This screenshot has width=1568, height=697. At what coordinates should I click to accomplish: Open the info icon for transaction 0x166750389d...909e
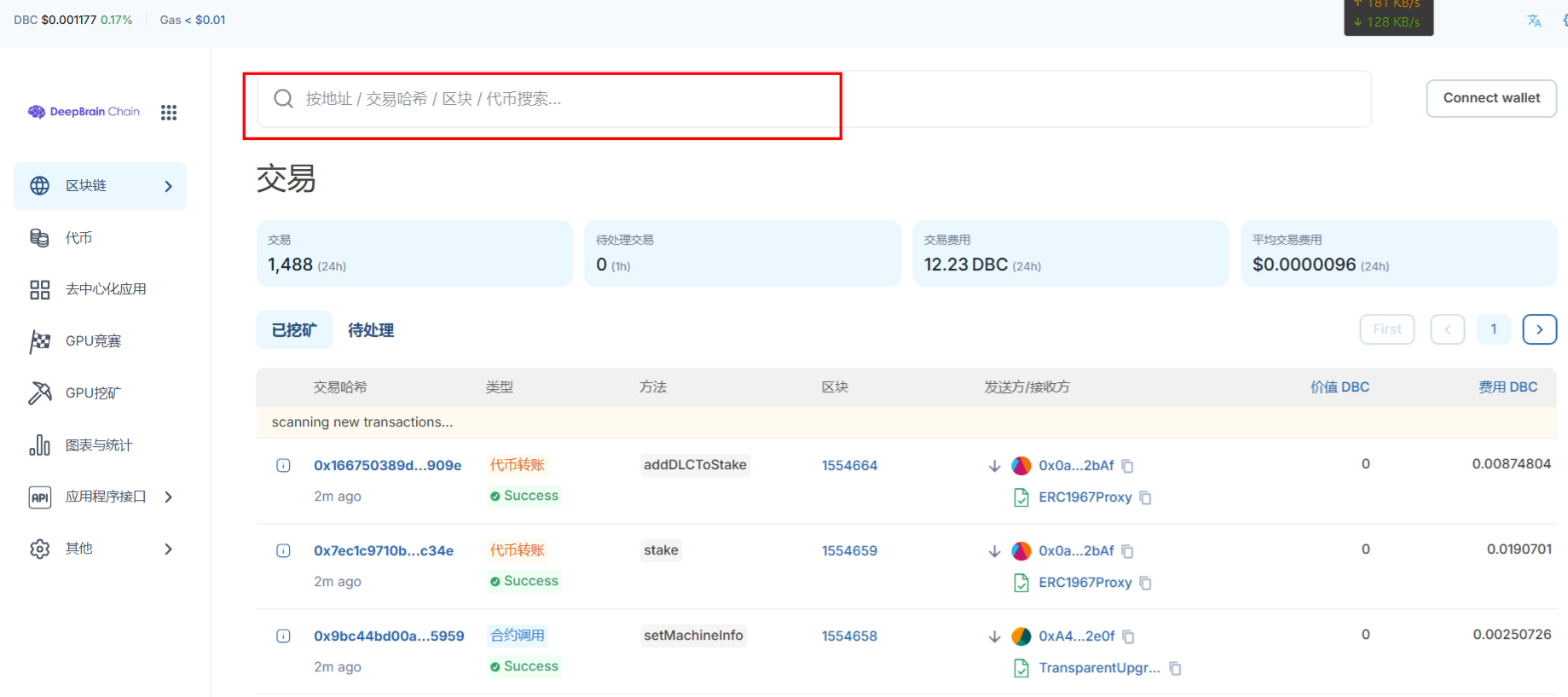[283, 465]
